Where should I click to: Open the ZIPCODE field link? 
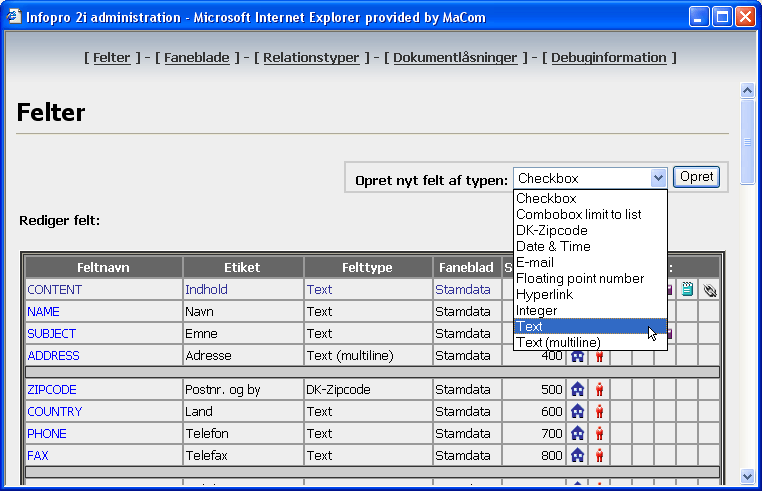pyautogui.click(x=52, y=389)
